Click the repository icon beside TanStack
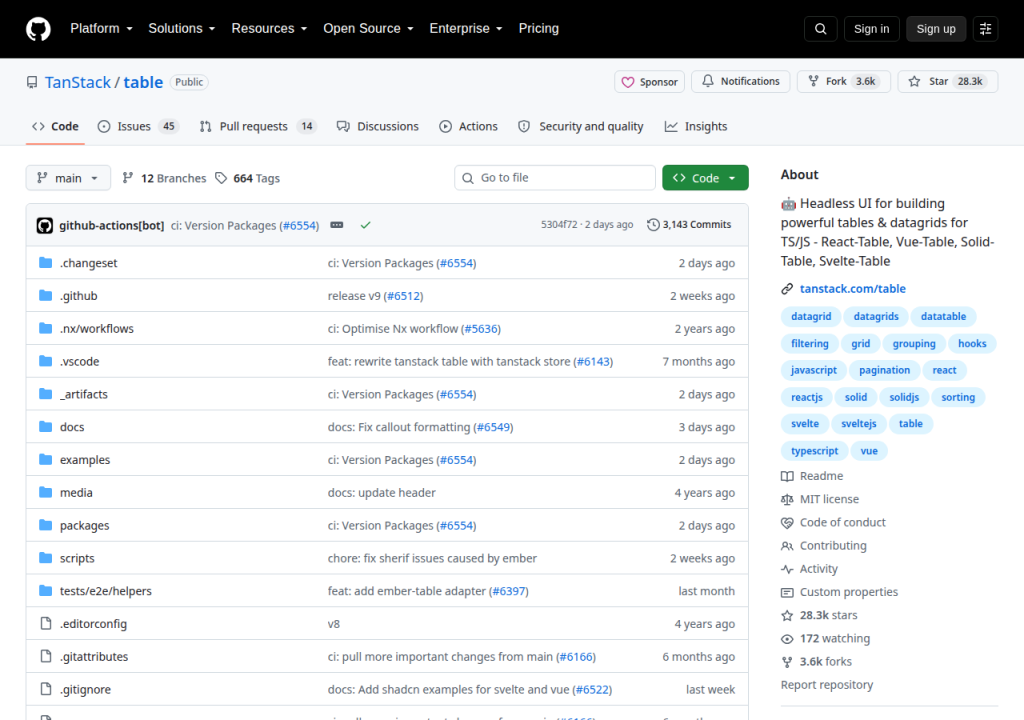Viewport: 1024px width, 720px height. (32, 82)
